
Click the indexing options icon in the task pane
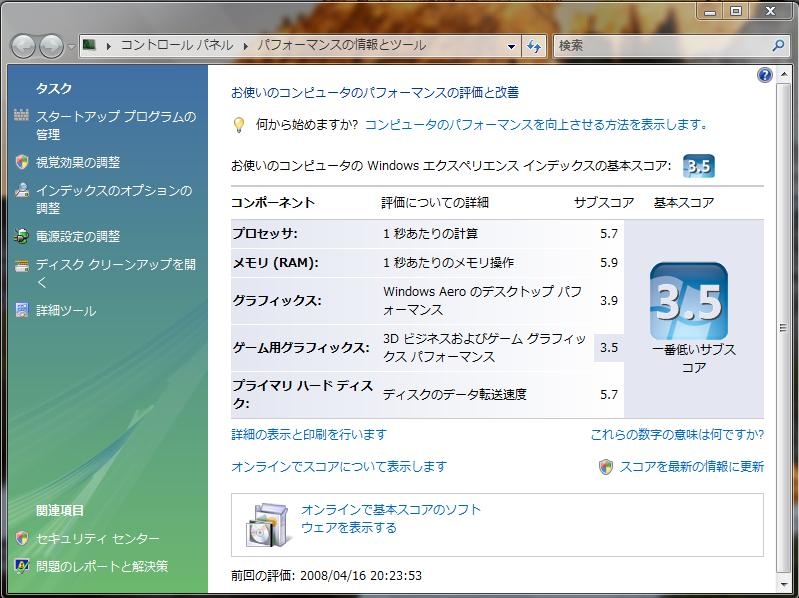[x=21, y=191]
